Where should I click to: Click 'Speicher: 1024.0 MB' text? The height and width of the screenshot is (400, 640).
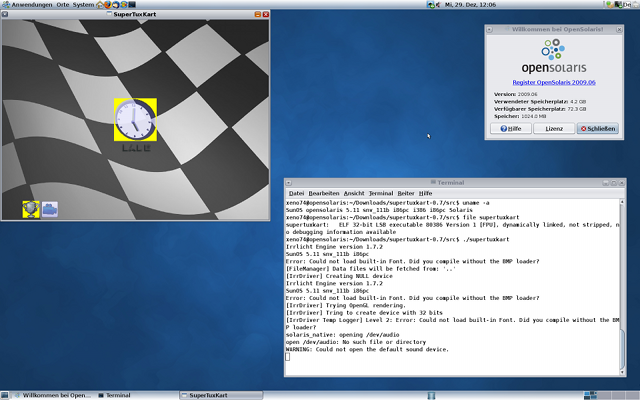[520, 116]
